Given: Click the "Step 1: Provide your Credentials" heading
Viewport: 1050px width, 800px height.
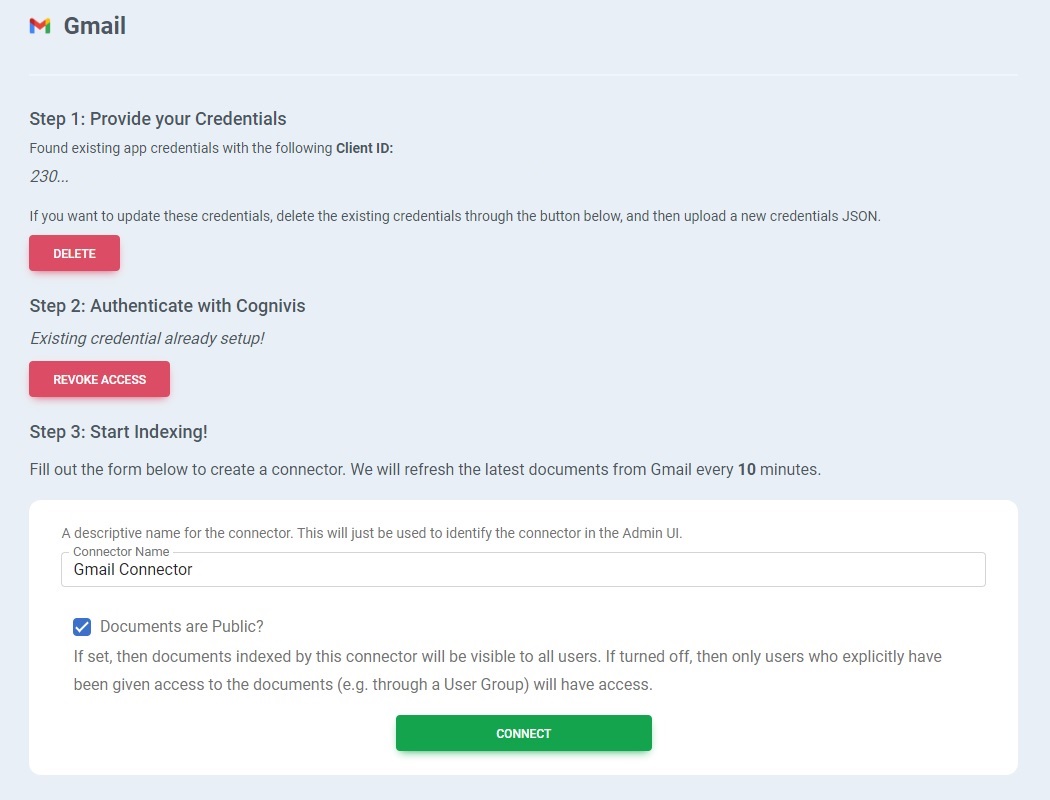Looking at the screenshot, I should (158, 119).
